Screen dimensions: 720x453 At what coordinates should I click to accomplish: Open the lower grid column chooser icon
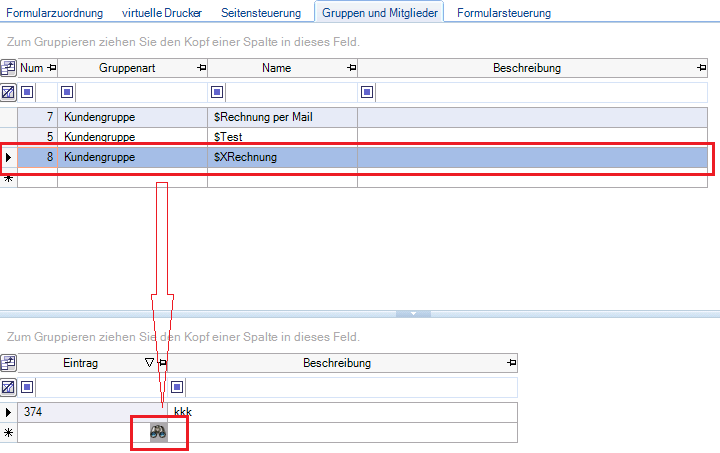8,363
